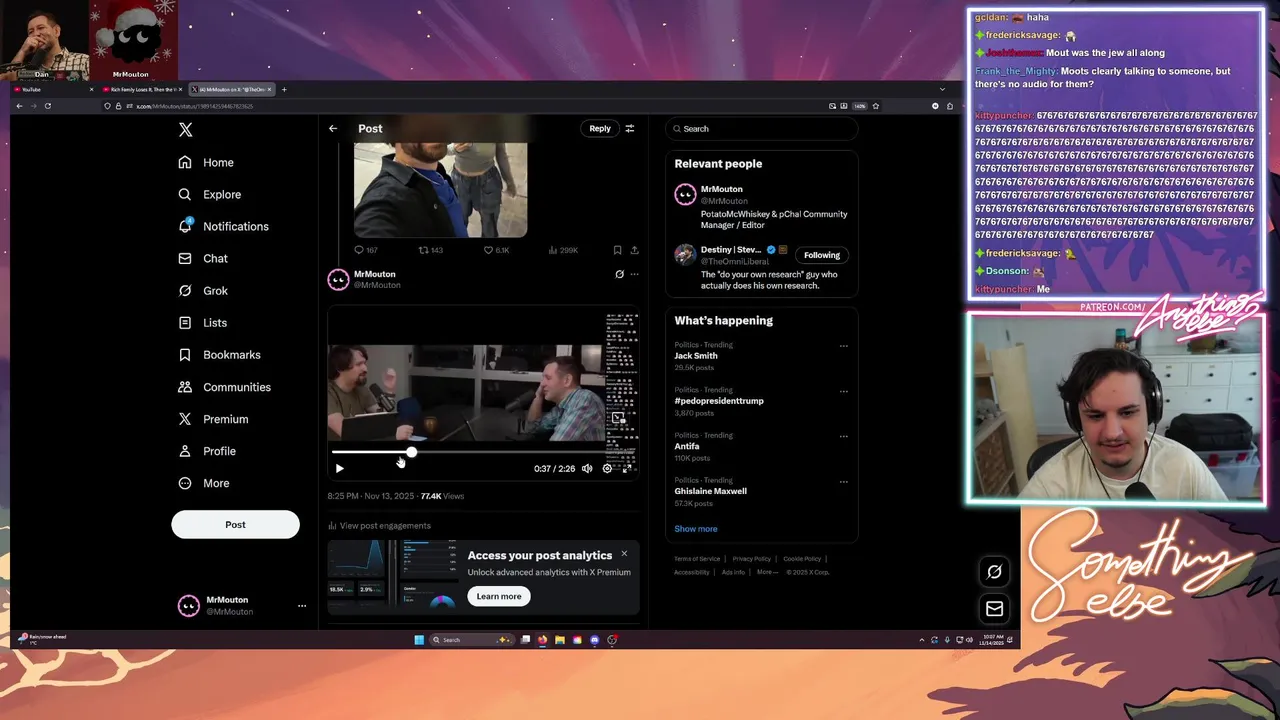Screen dimensions: 1280x720
Task: Open account switcher dots beside MrMouton
Action: point(301,606)
